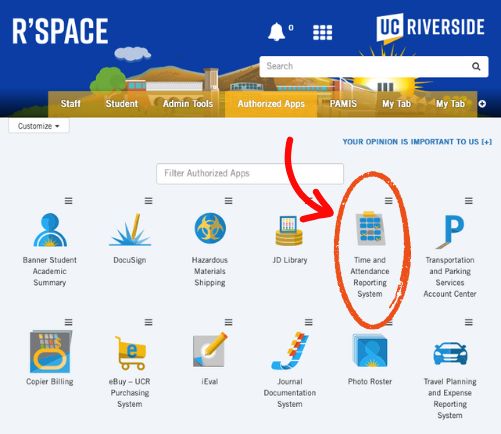Screen dimensions: 501x434
Task: Open the Copier Billing app
Action: tap(50, 351)
